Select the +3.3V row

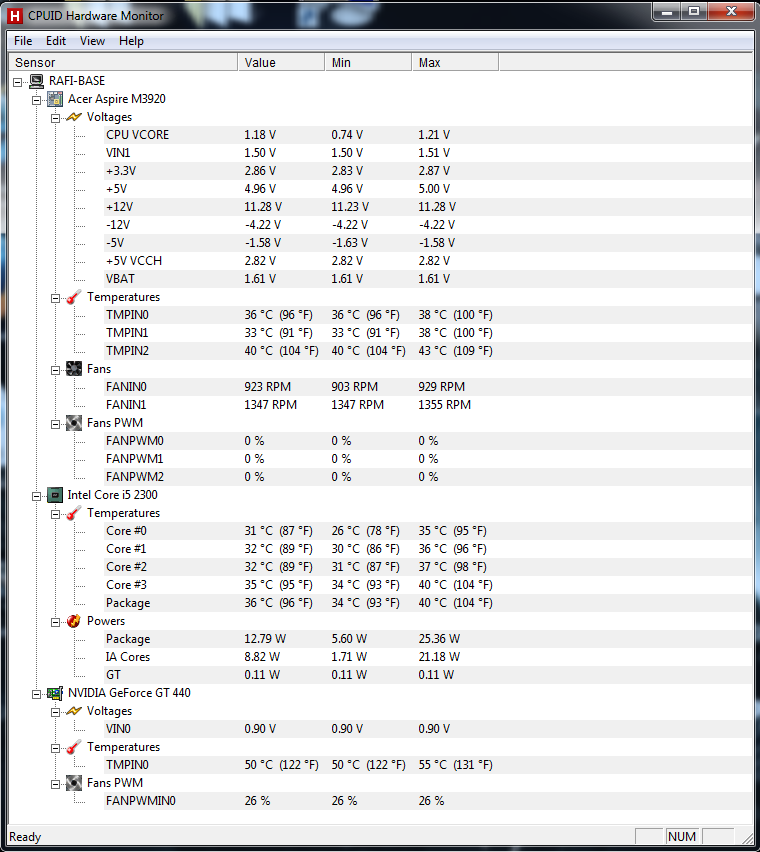tap(428, 171)
